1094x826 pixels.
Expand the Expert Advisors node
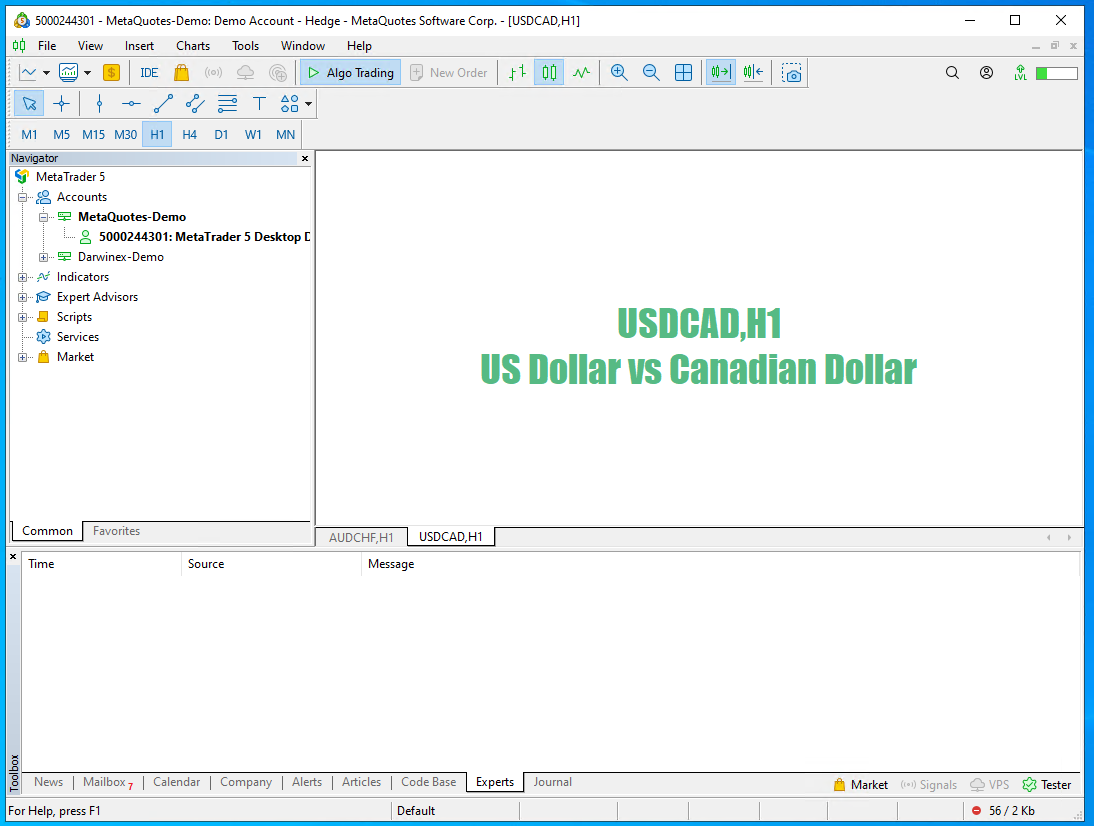click(22, 298)
